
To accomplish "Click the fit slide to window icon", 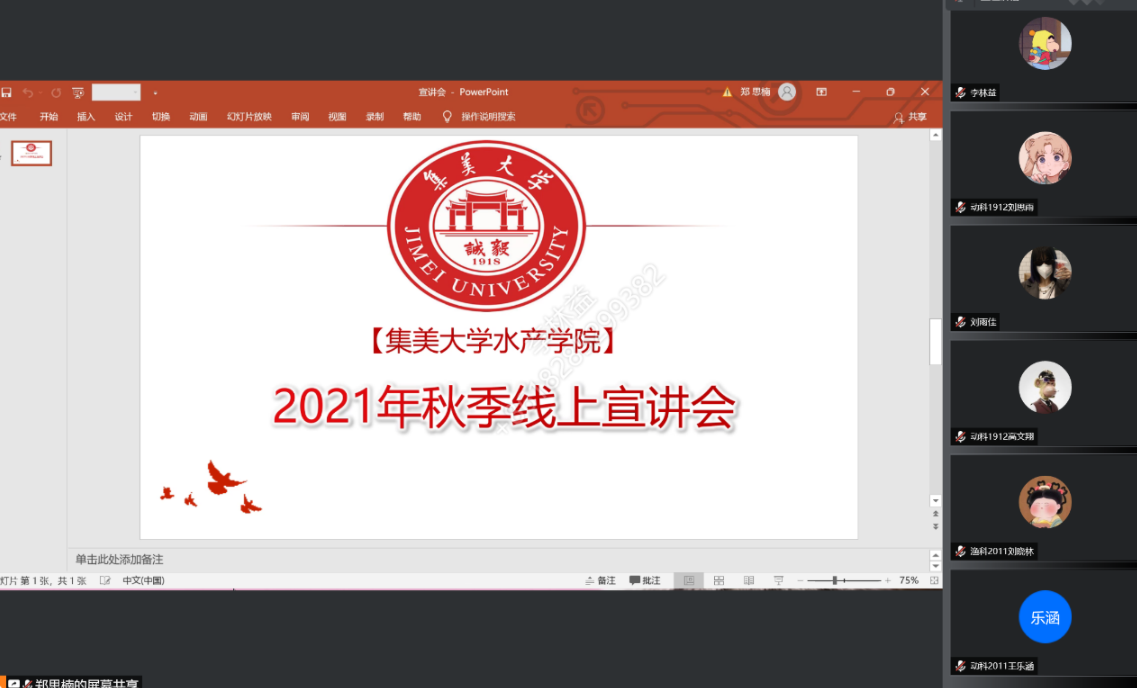I will click(x=934, y=581).
